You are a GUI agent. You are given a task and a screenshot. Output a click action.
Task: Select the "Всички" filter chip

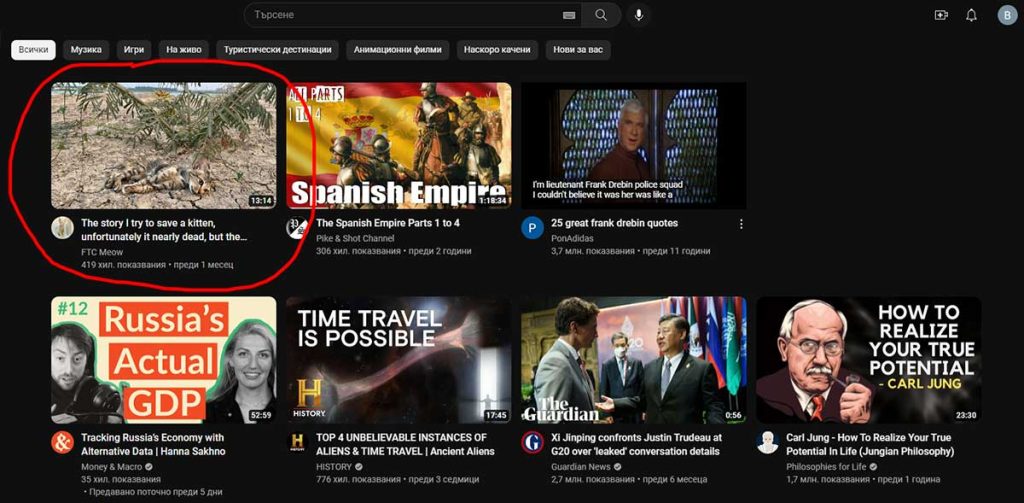[x=33, y=50]
